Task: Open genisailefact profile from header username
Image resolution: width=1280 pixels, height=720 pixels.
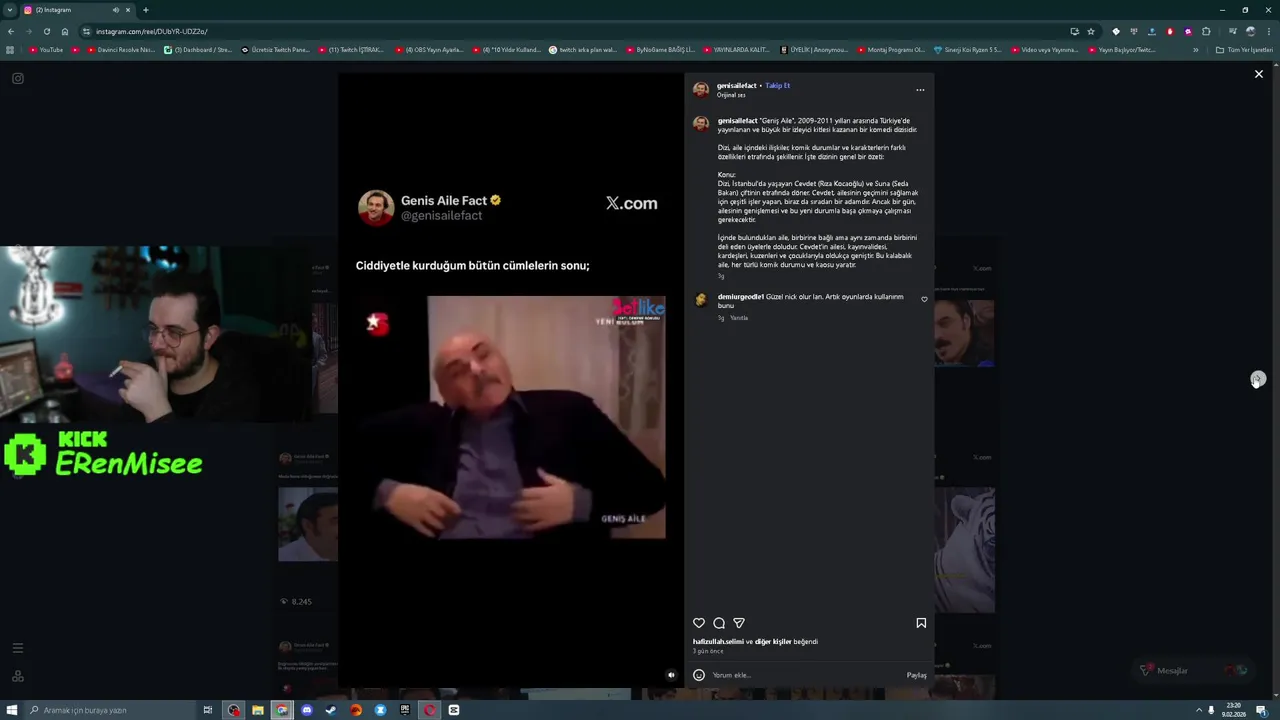Action: pos(736,86)
